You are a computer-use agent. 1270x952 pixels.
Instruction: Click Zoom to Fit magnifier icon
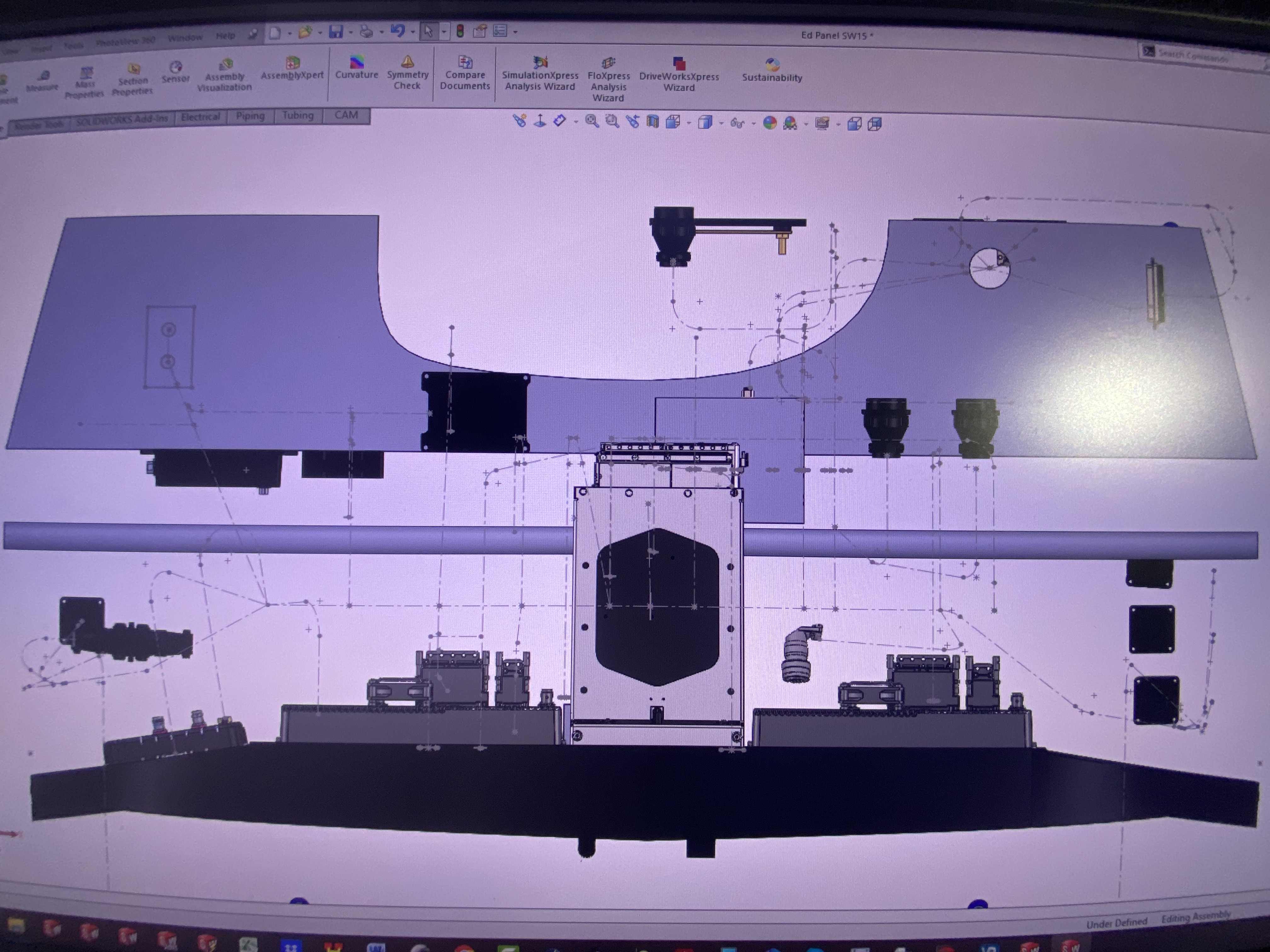click(x=592, y=121)
